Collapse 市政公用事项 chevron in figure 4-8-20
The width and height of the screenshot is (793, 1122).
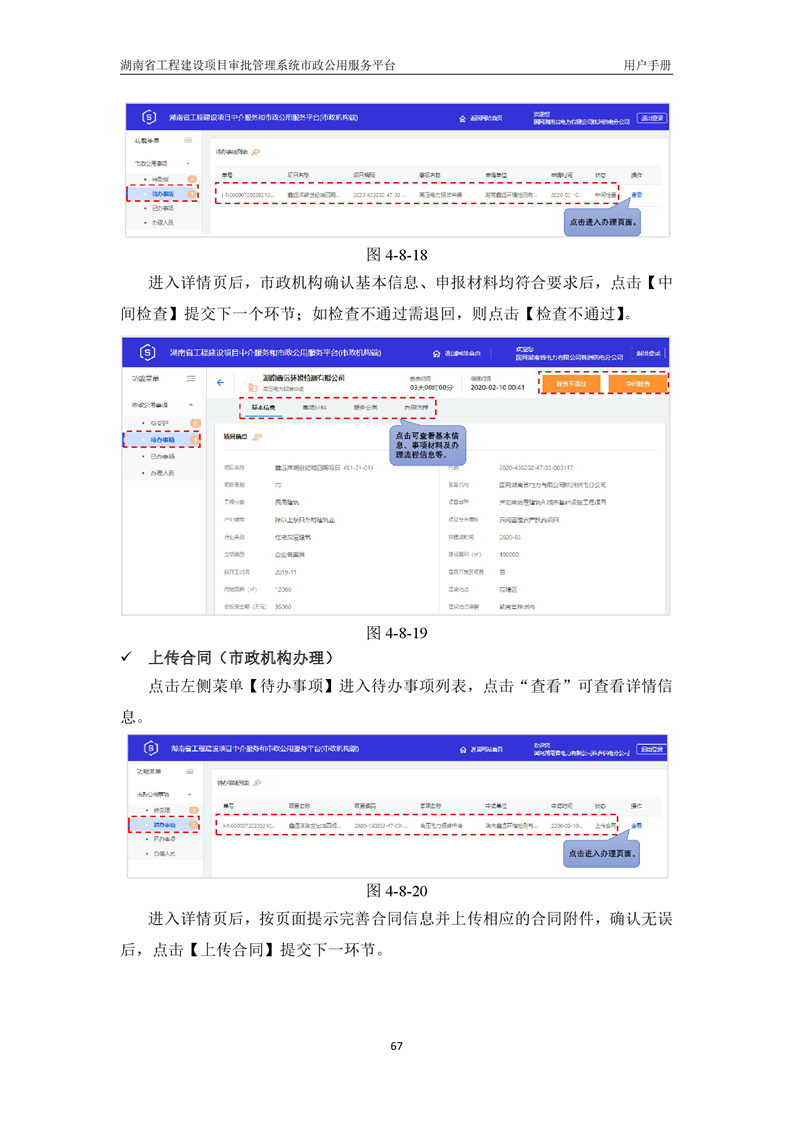pyautogui.click(x=190, y=794)
